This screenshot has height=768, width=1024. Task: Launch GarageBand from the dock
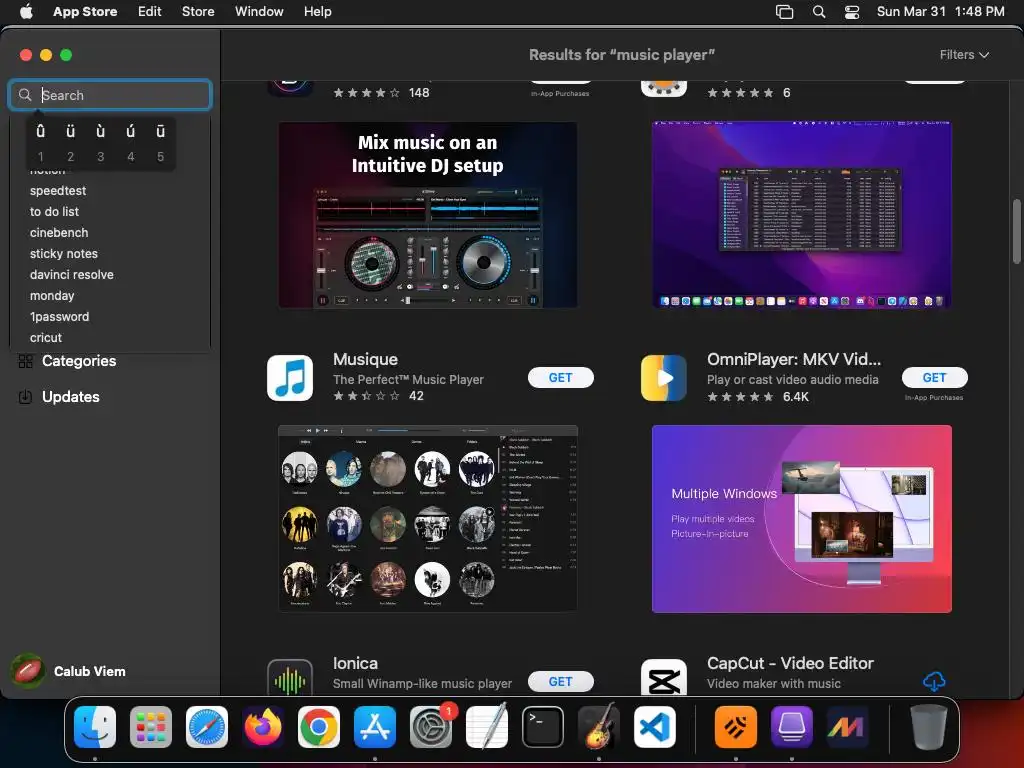(599, 727)
